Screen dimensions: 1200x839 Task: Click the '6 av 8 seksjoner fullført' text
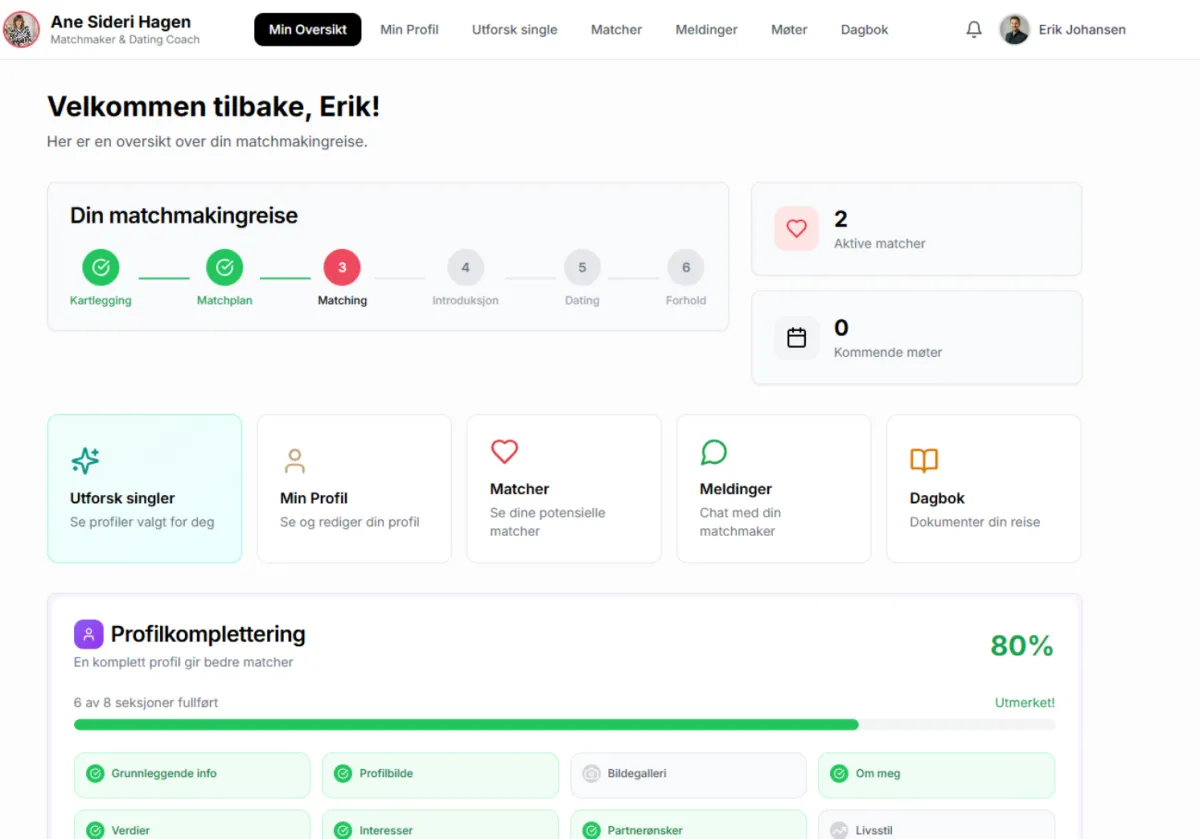tap(146, 703)
